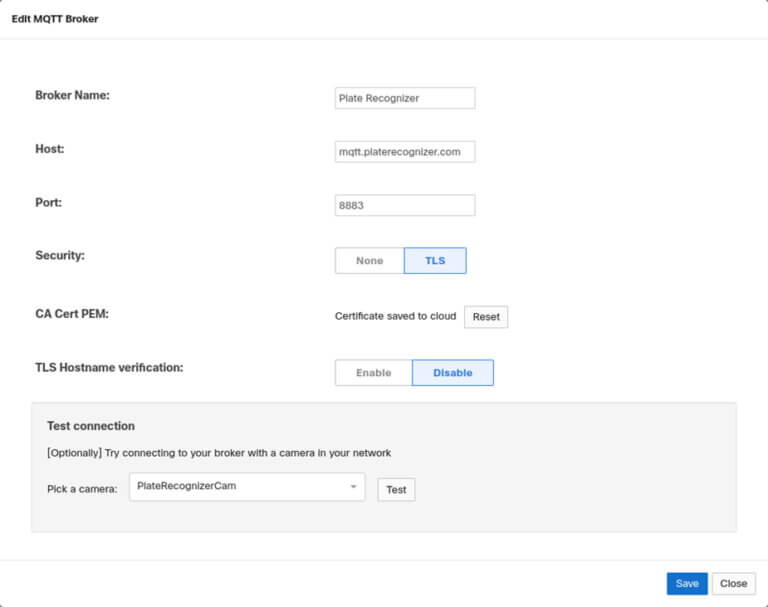Enable TLS Hostname verification

(374, 373)
